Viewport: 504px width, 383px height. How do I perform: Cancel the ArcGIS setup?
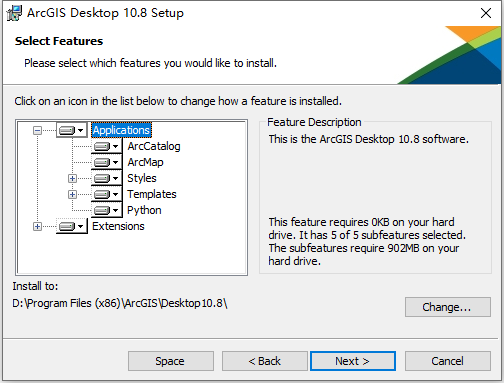click(x=448, y=361)
